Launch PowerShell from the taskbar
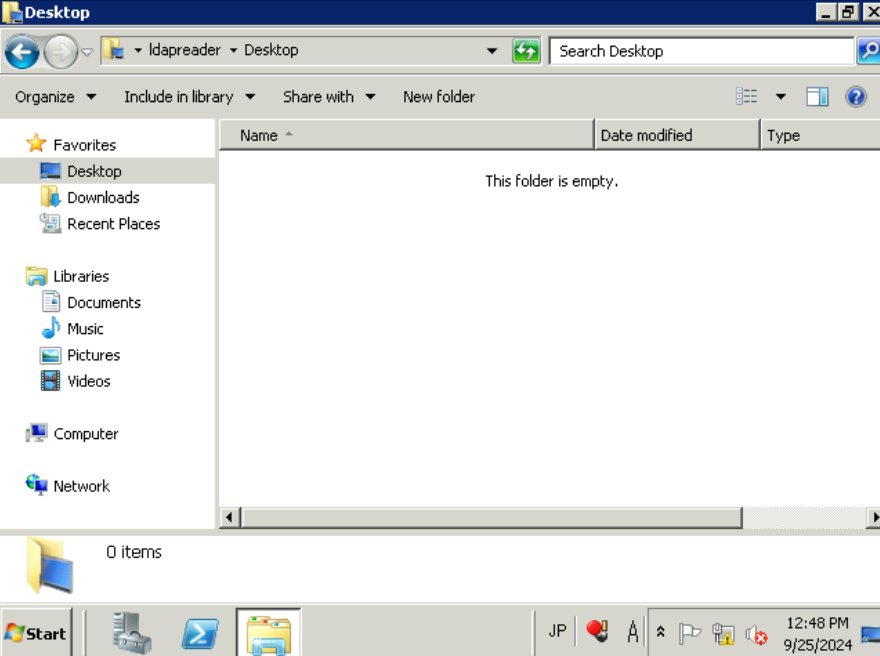Viewport: 880px width, 656px height. (x=200, y=634)
